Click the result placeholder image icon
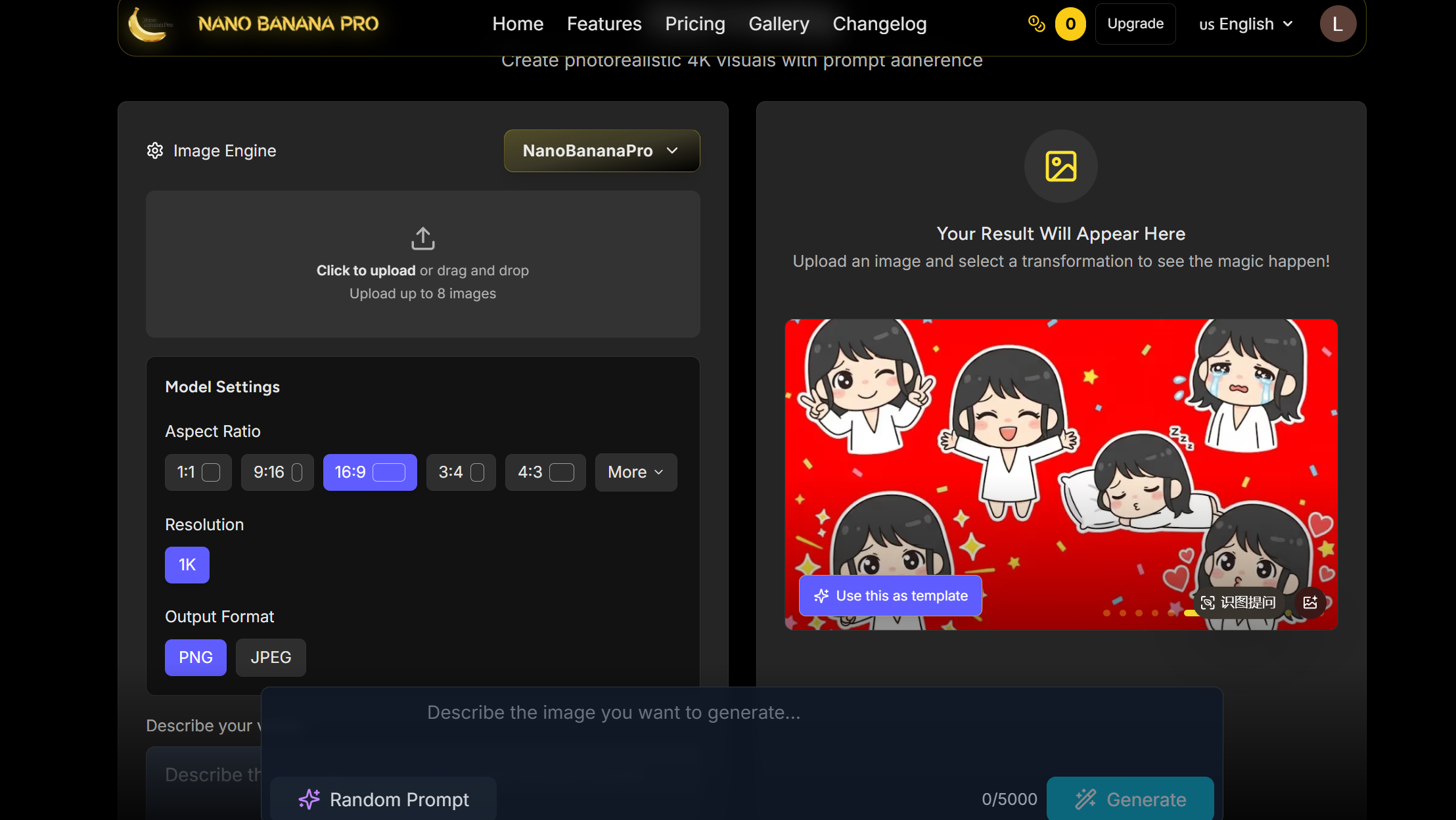Image resolution: width=1456 pixels, height=820 pixels. click(1060, 166)
